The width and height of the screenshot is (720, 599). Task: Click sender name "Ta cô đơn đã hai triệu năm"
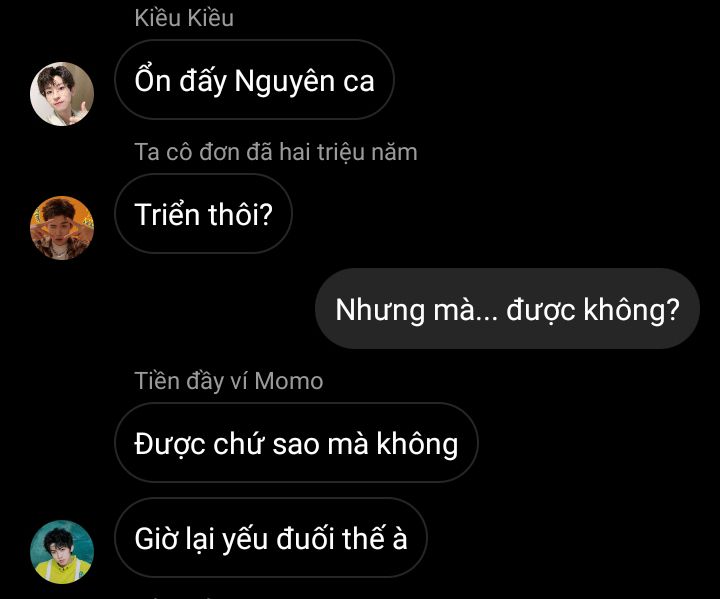pos(276,152)
